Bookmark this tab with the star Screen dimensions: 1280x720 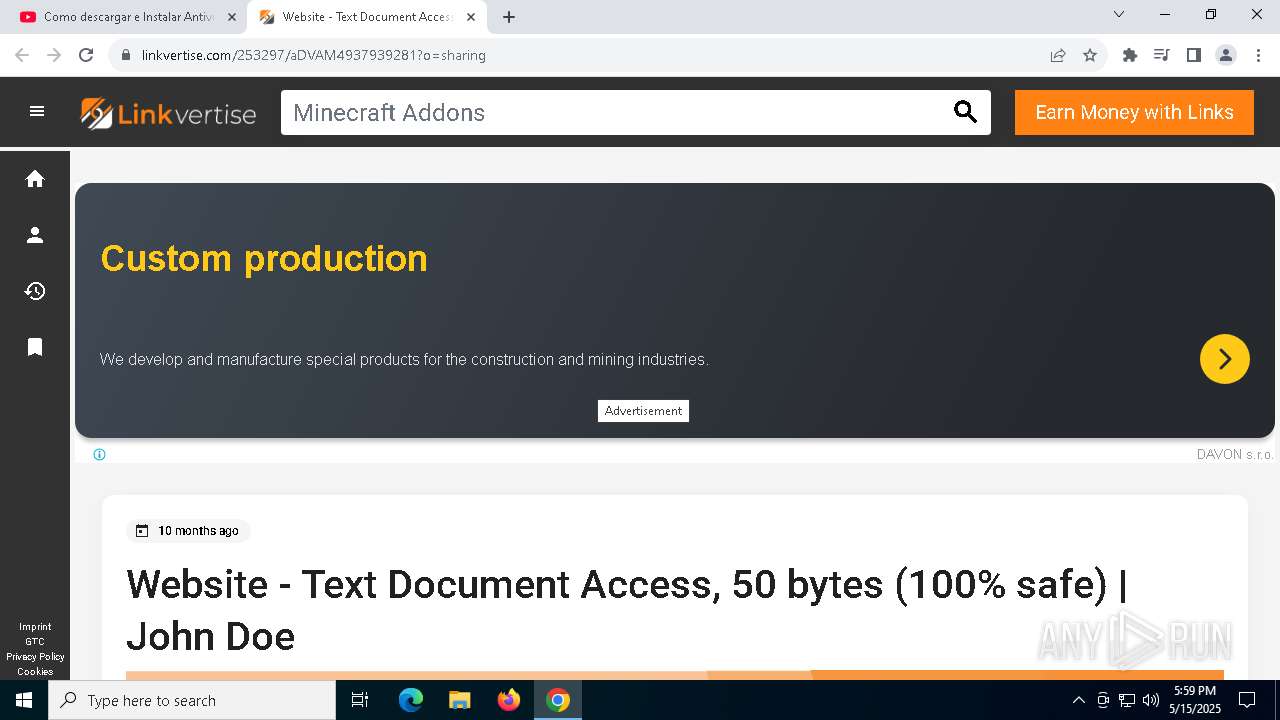[x=1090, y=55]
